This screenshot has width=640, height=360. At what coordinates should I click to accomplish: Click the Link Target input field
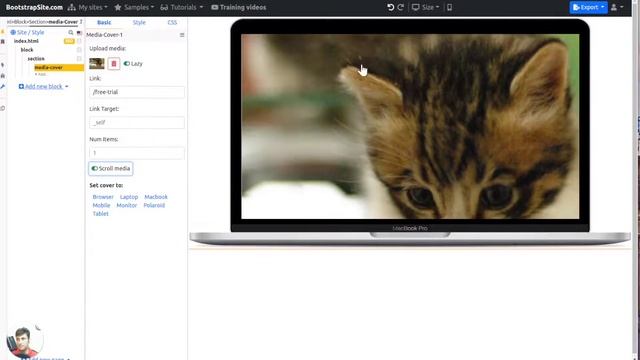pyautogui.click(x=137, y=122)
